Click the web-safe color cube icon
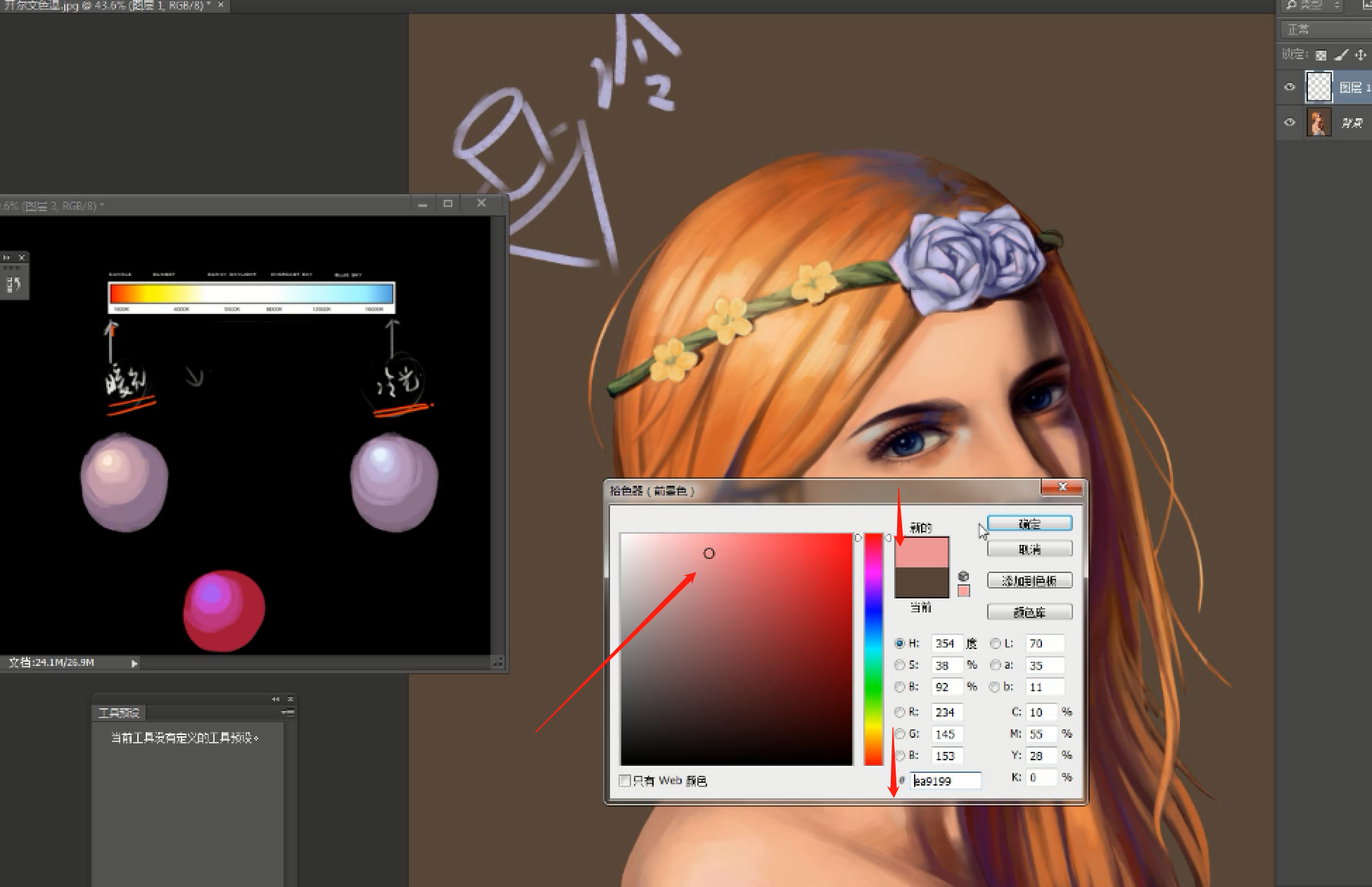Image resolution: width=1372 pixels, height=887 pixels. coord(963,576)
